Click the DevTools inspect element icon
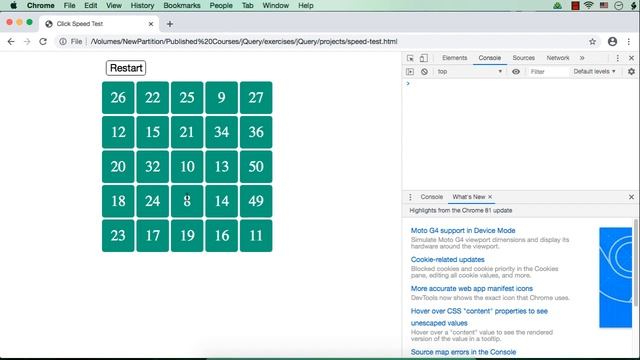Image resolution: width=640 pixels, height=360 pixels. (410, 58)
